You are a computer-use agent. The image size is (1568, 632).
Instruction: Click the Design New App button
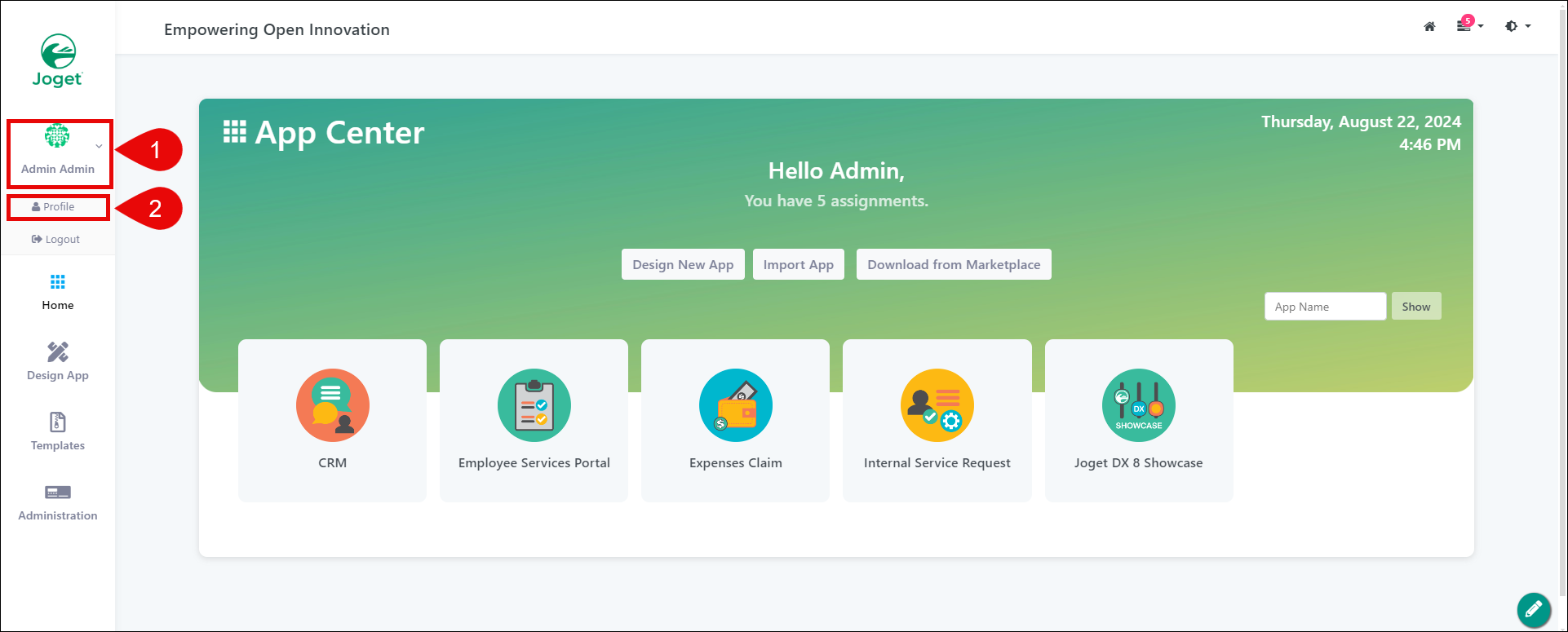click(683, 264)
